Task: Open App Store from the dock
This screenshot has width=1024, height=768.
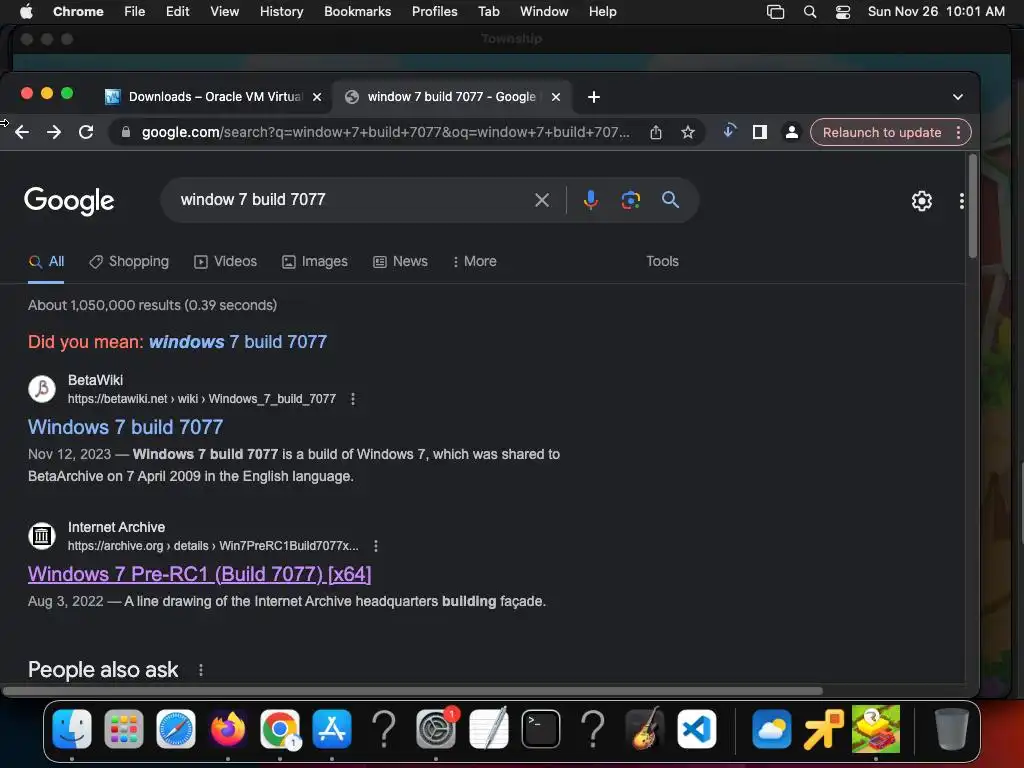Action: coord(332,729)
